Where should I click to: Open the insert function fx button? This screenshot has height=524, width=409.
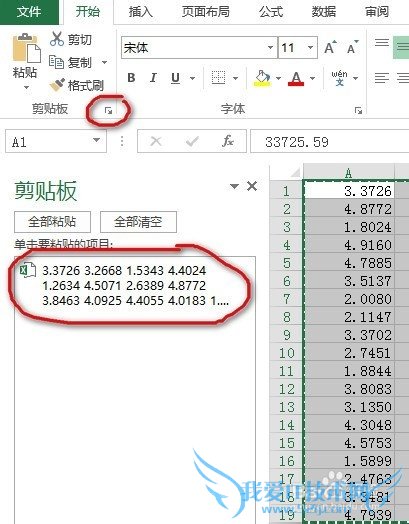point(228,141)
